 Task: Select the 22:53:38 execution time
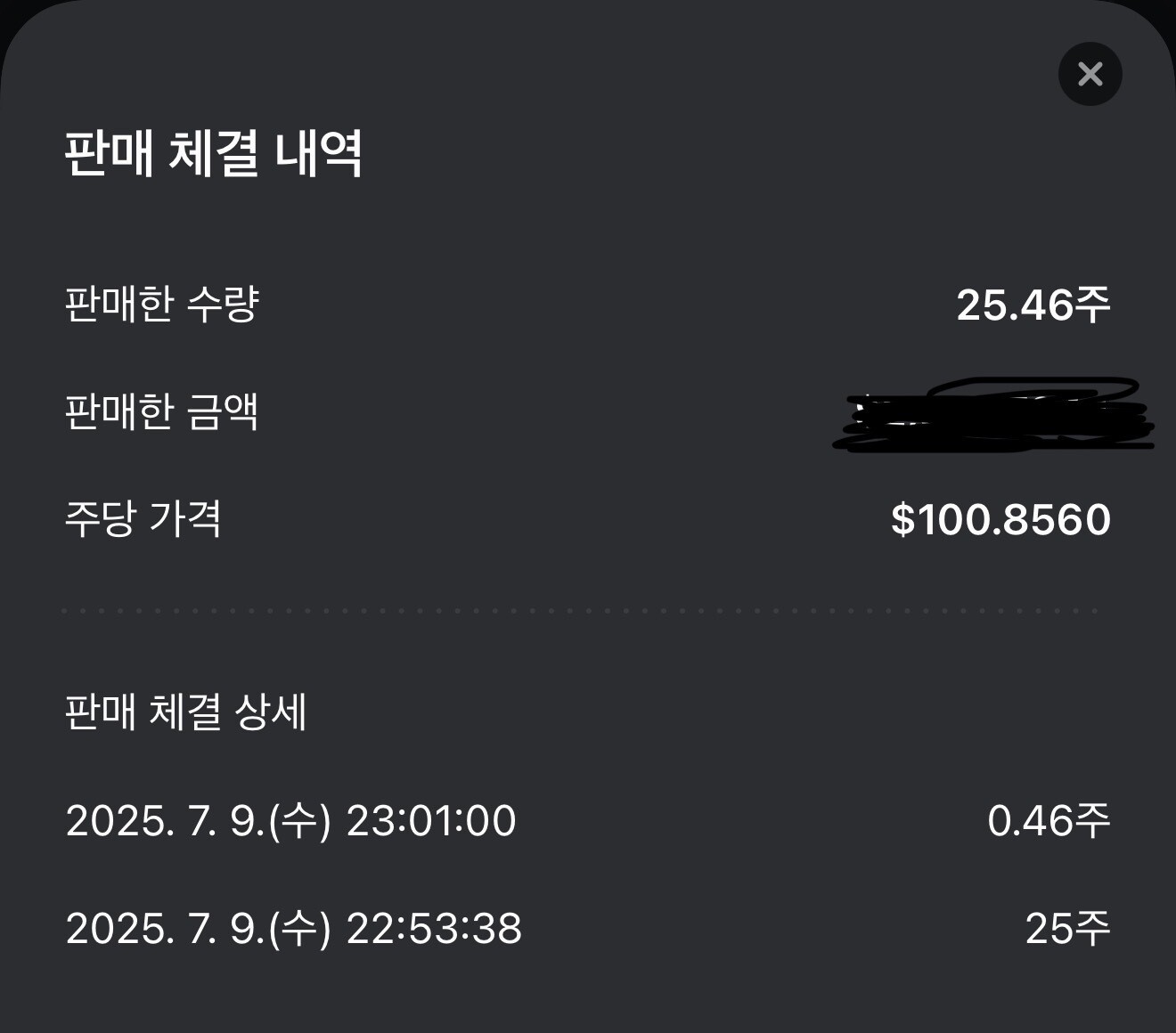click(433, 928)
